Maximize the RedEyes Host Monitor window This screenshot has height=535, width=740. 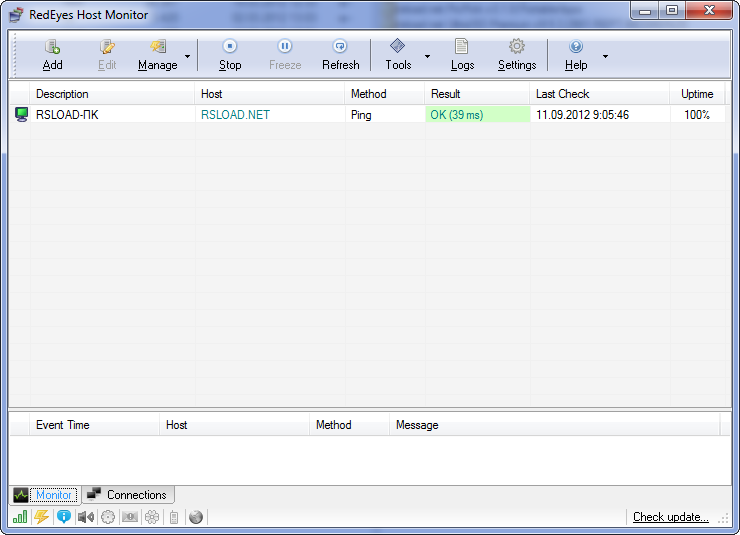[672, 11]
